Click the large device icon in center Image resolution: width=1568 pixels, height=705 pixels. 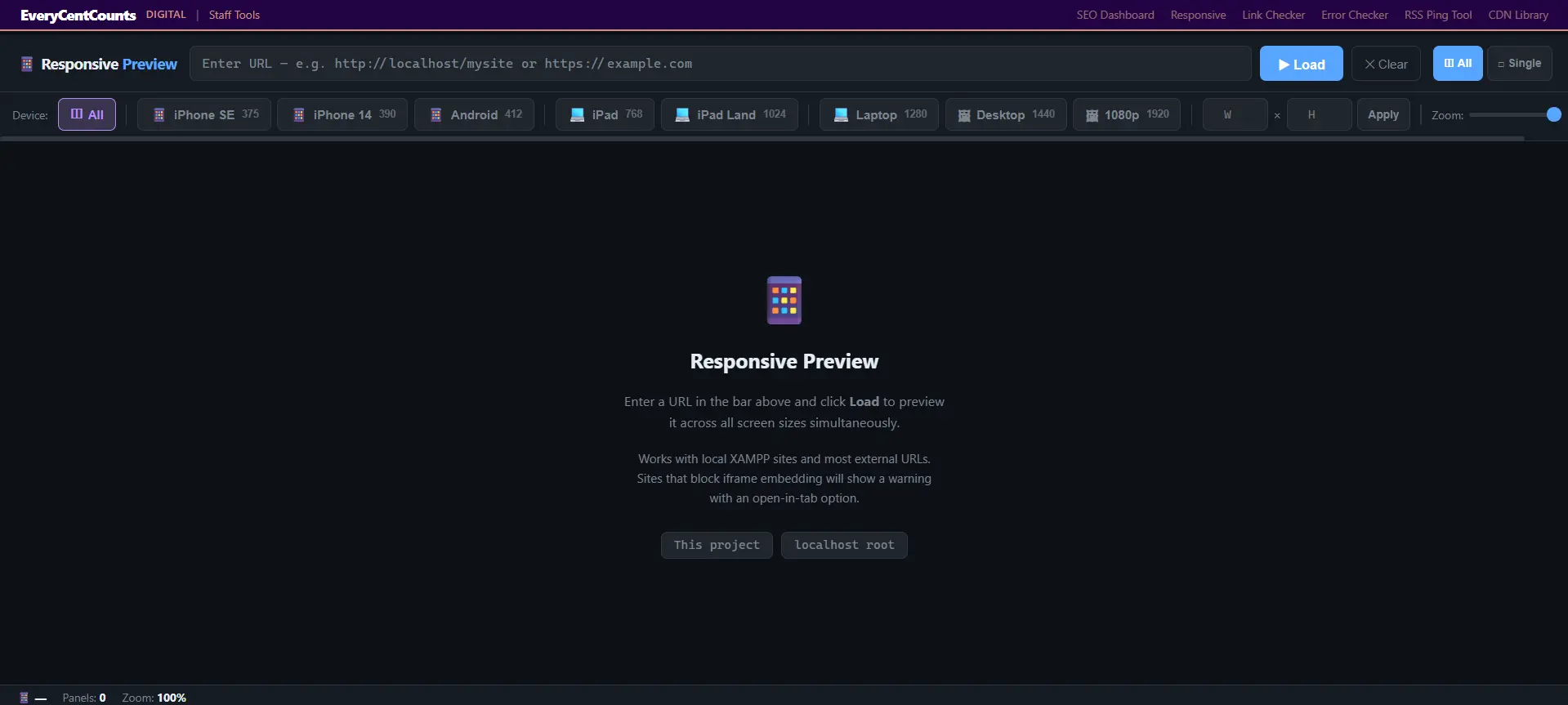coord(784,300)
